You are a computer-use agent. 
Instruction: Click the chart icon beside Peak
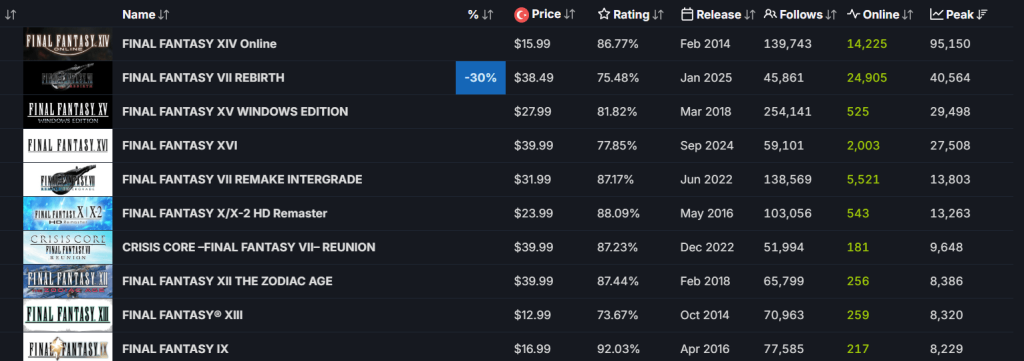(x=936, y=14)
